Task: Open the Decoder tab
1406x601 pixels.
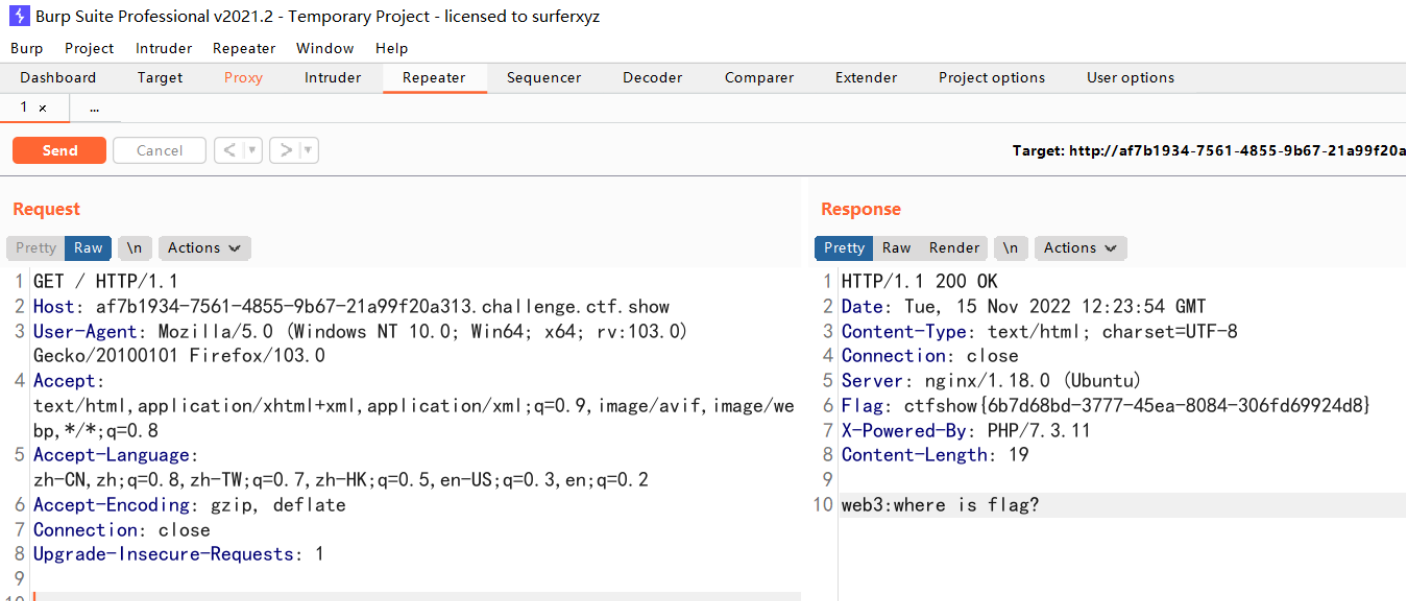Action: [652, 78]
